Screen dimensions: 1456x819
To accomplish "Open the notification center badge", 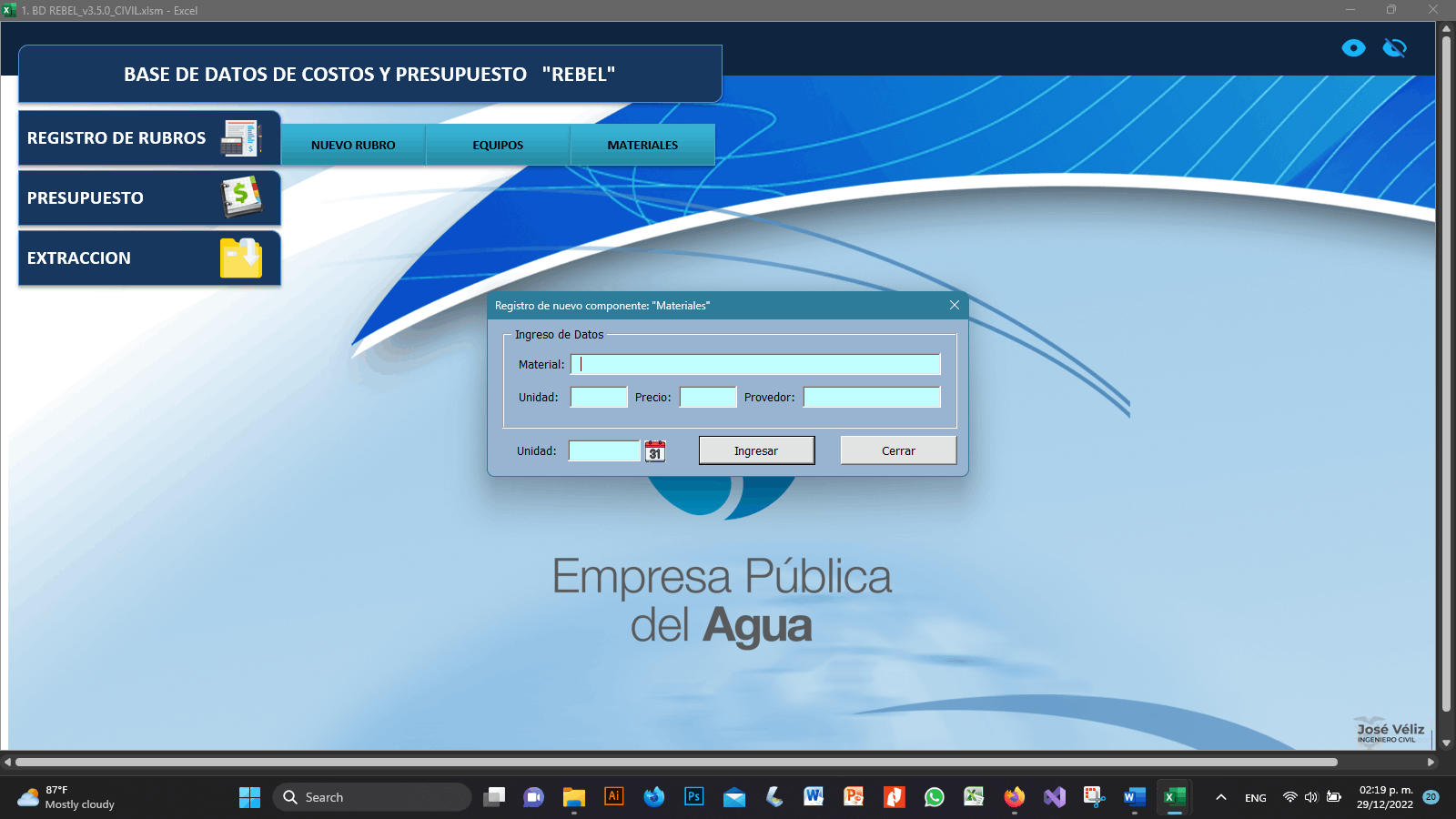I will [x=1431, y=797].
